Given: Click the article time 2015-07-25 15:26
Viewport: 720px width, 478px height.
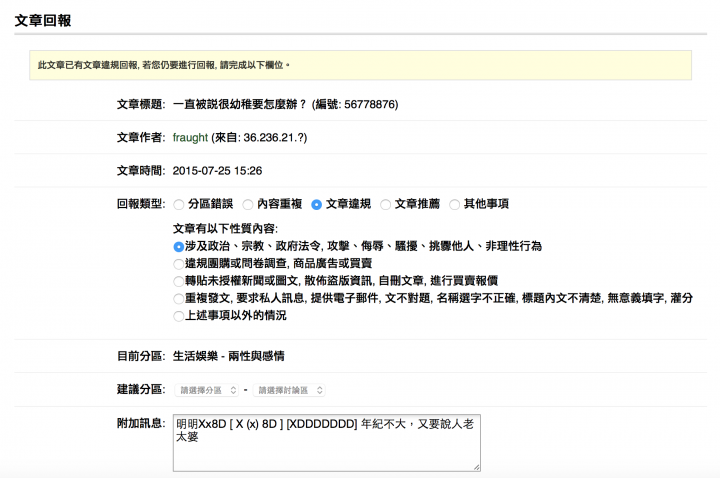Looking at the screenshot, I should (x=217, y=171).
